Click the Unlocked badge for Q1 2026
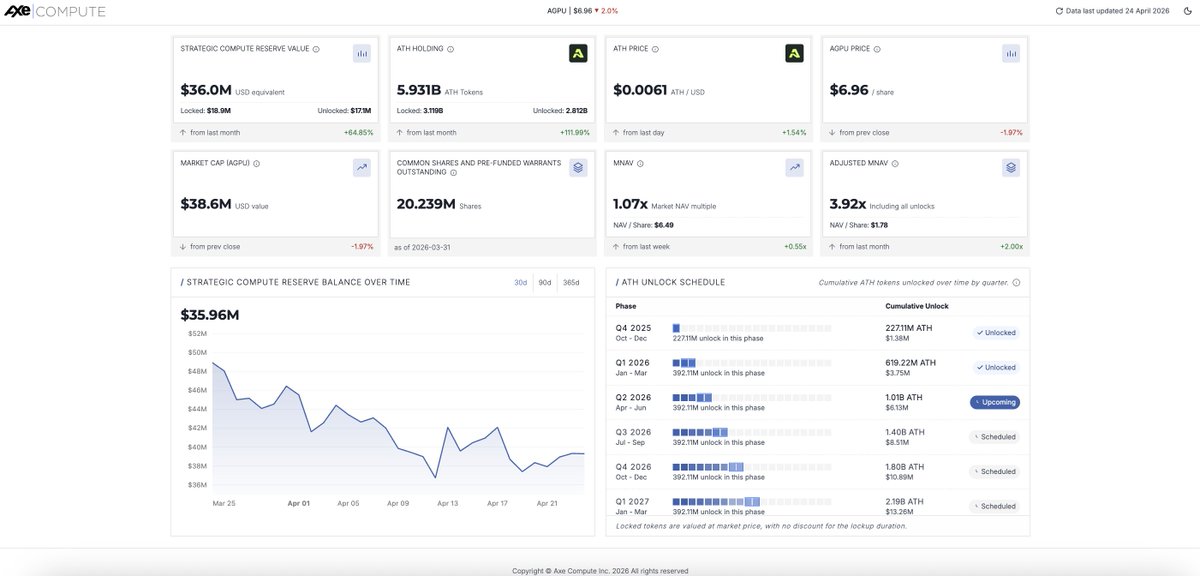Screen dimensions: 1200x576 tap(995, 367)
